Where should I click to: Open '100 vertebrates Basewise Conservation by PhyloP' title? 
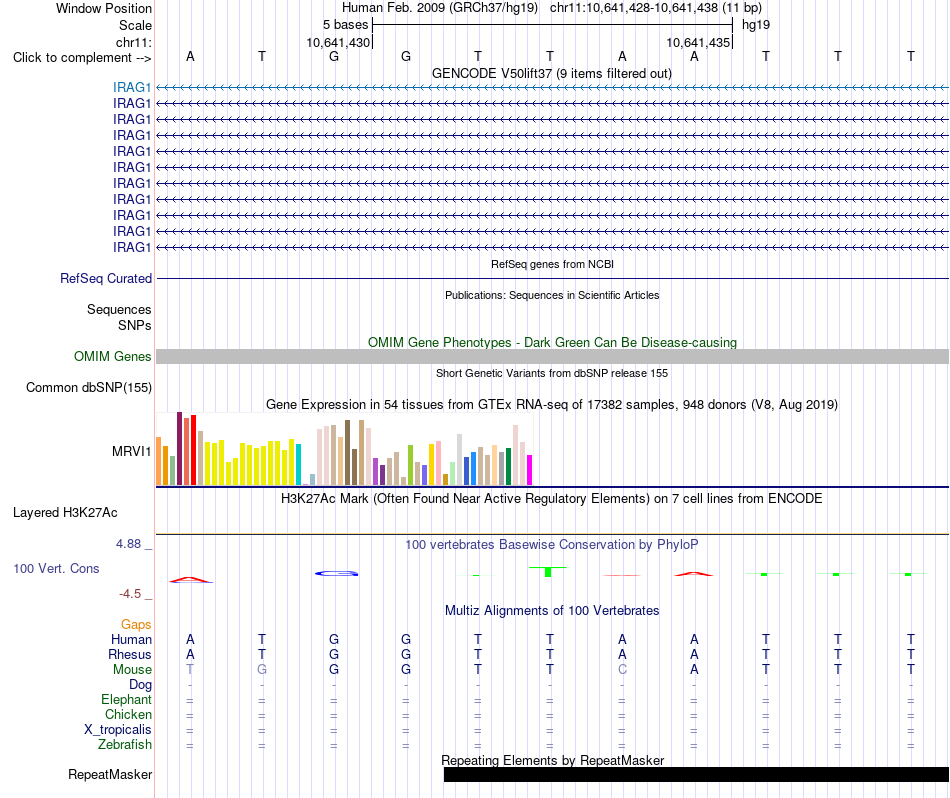(x=552, y=544)
